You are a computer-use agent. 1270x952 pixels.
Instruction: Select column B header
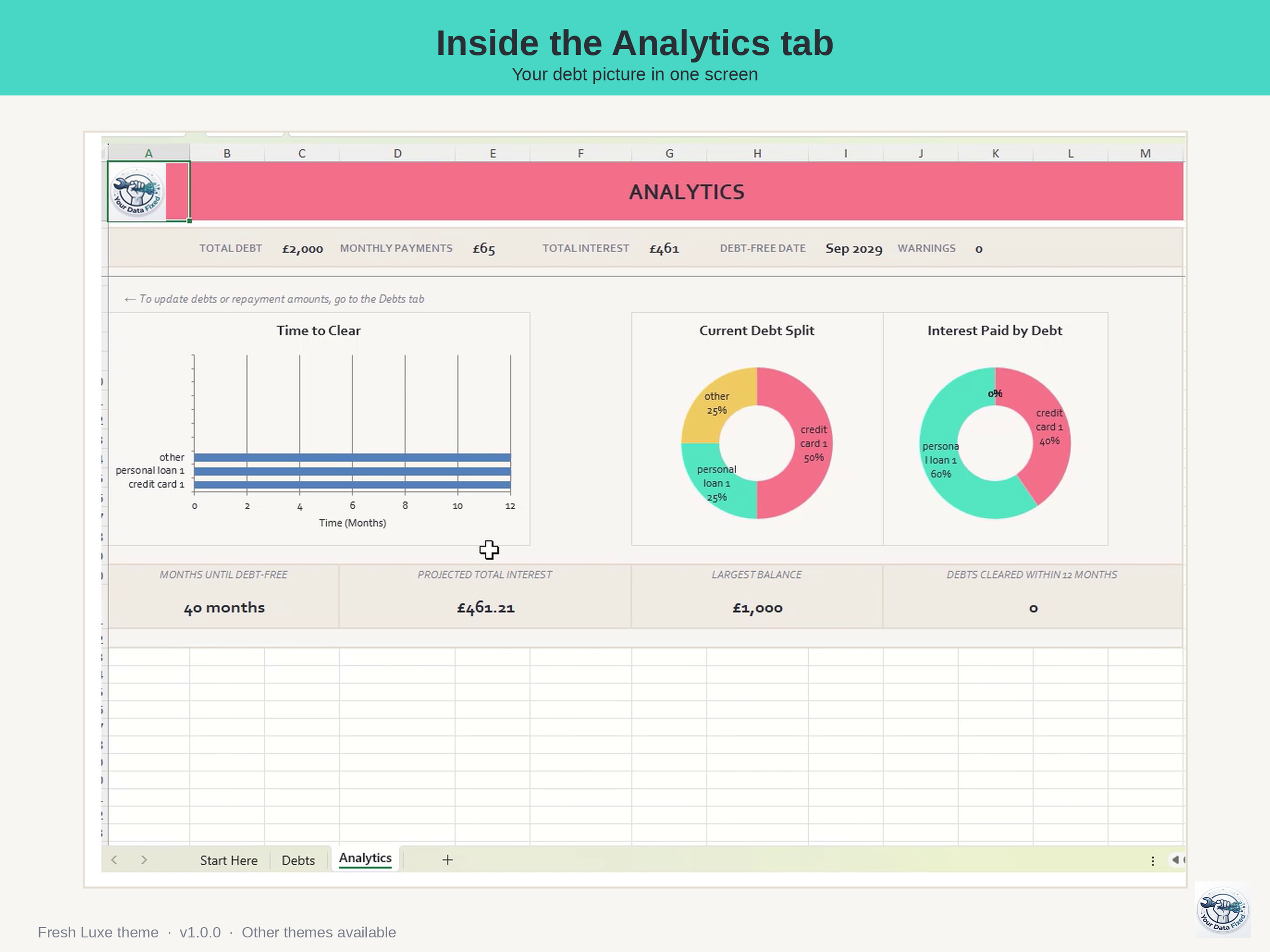(227, 153)
